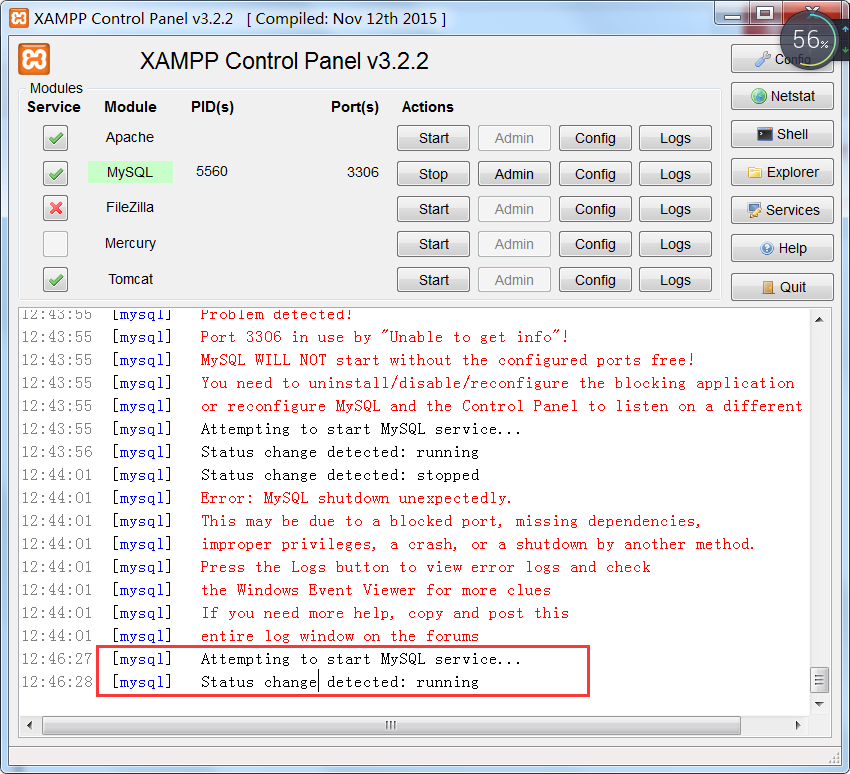This screenshot has height=774, width=850.
Task: Click the Help question-mark icon button
Action: [x=781, y=248]
